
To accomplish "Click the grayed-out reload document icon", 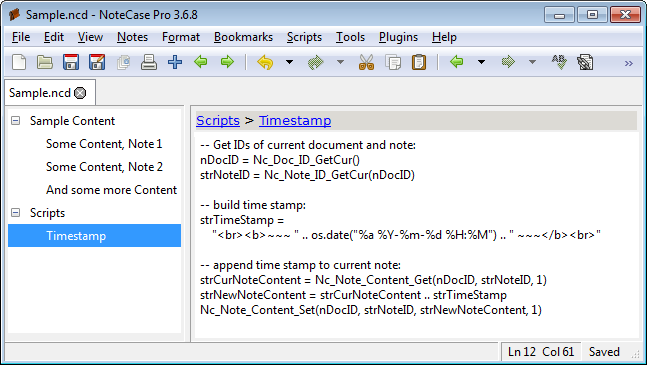I will click(123, 63).
